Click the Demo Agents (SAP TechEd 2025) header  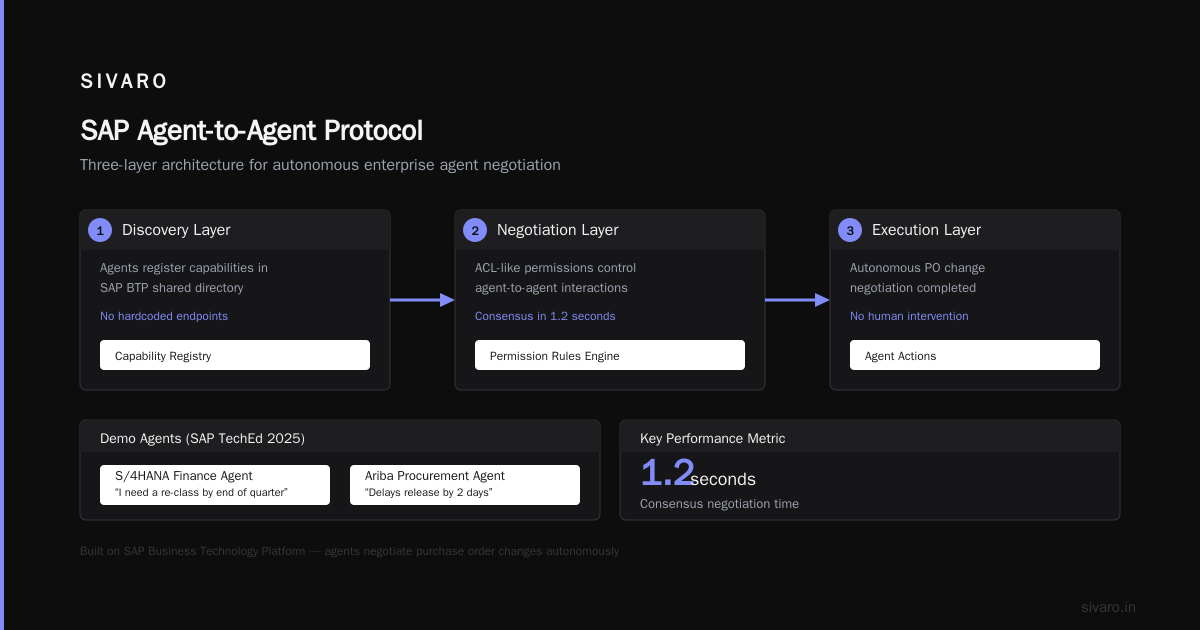202,438
